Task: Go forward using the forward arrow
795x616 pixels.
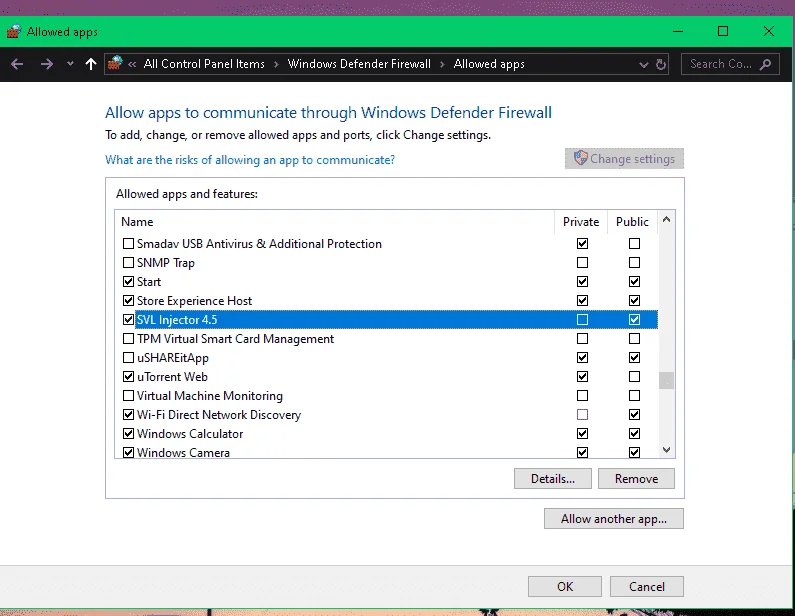Action: [x=47, y=64]
